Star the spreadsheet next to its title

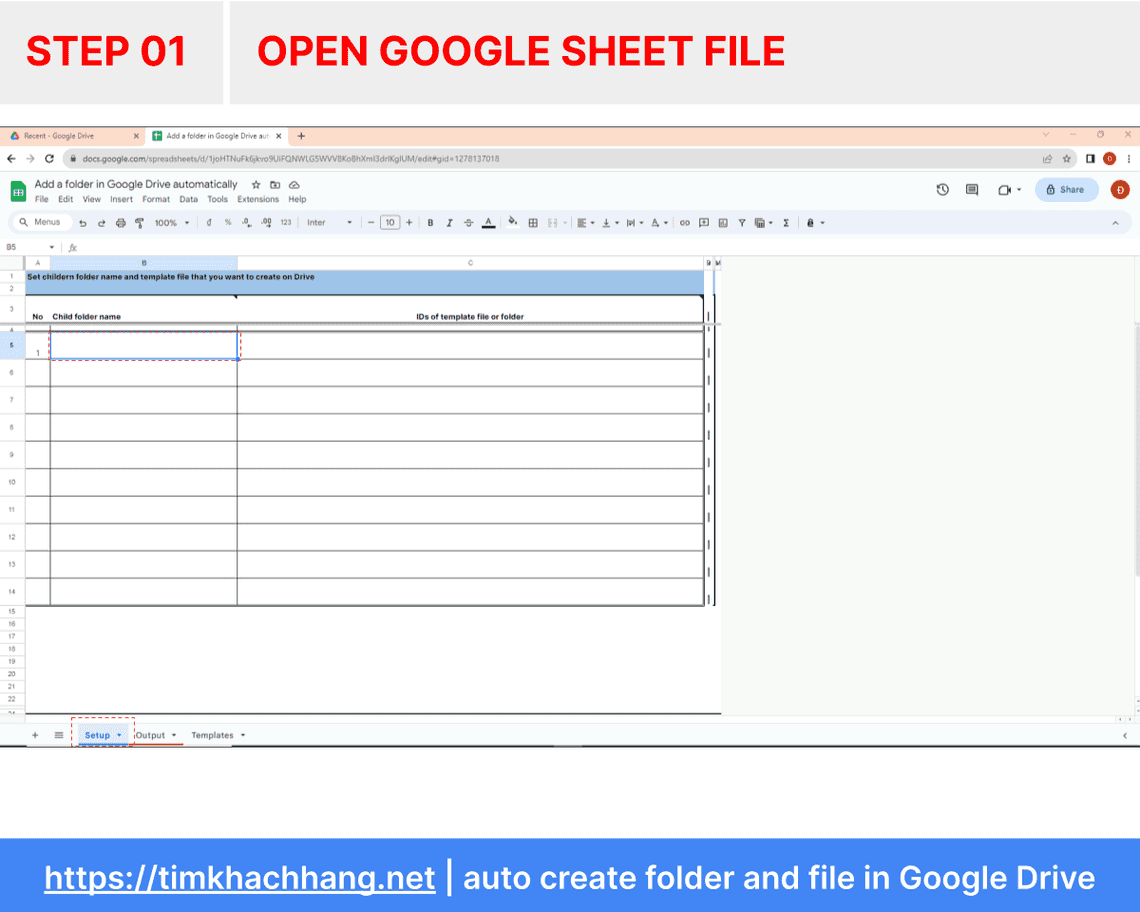(255, 184)
